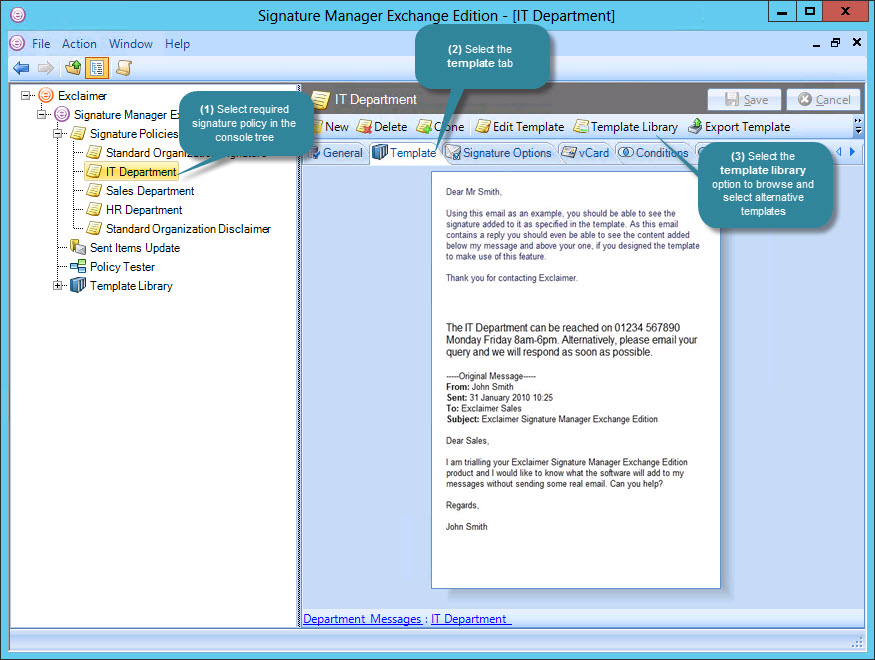The height and width of the screenshot is (660, 875).
Task: Follow the Department Messages link
Action: coord(362,619)
